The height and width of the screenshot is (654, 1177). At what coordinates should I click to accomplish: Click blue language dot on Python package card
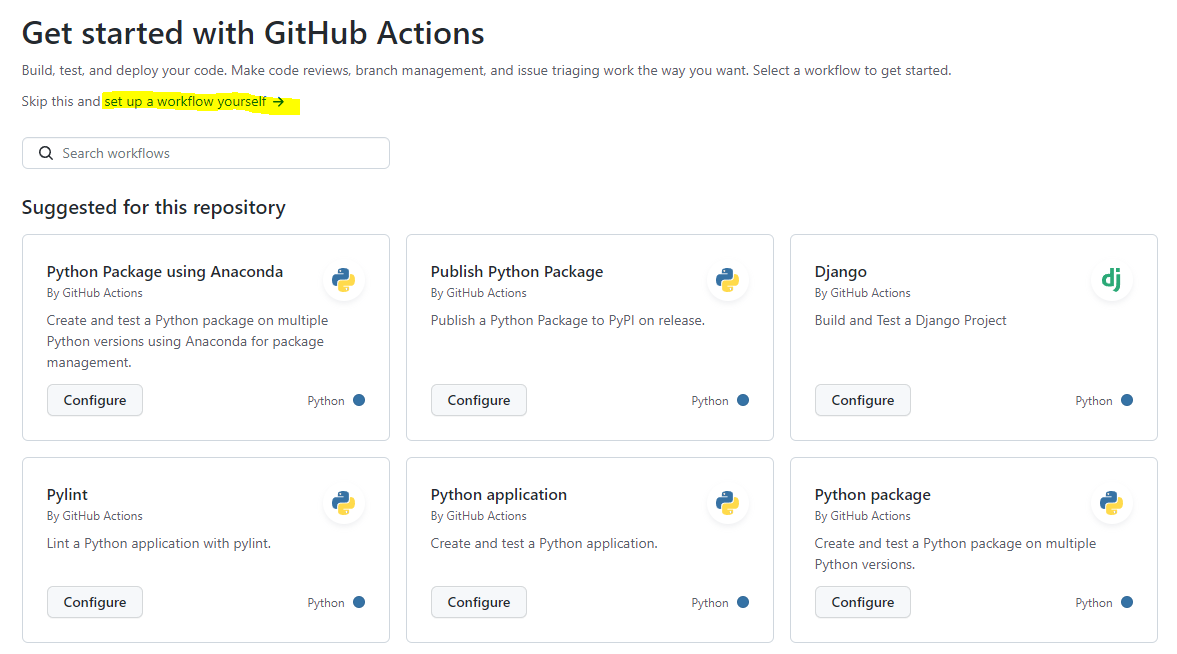(x=1127, y=602)
